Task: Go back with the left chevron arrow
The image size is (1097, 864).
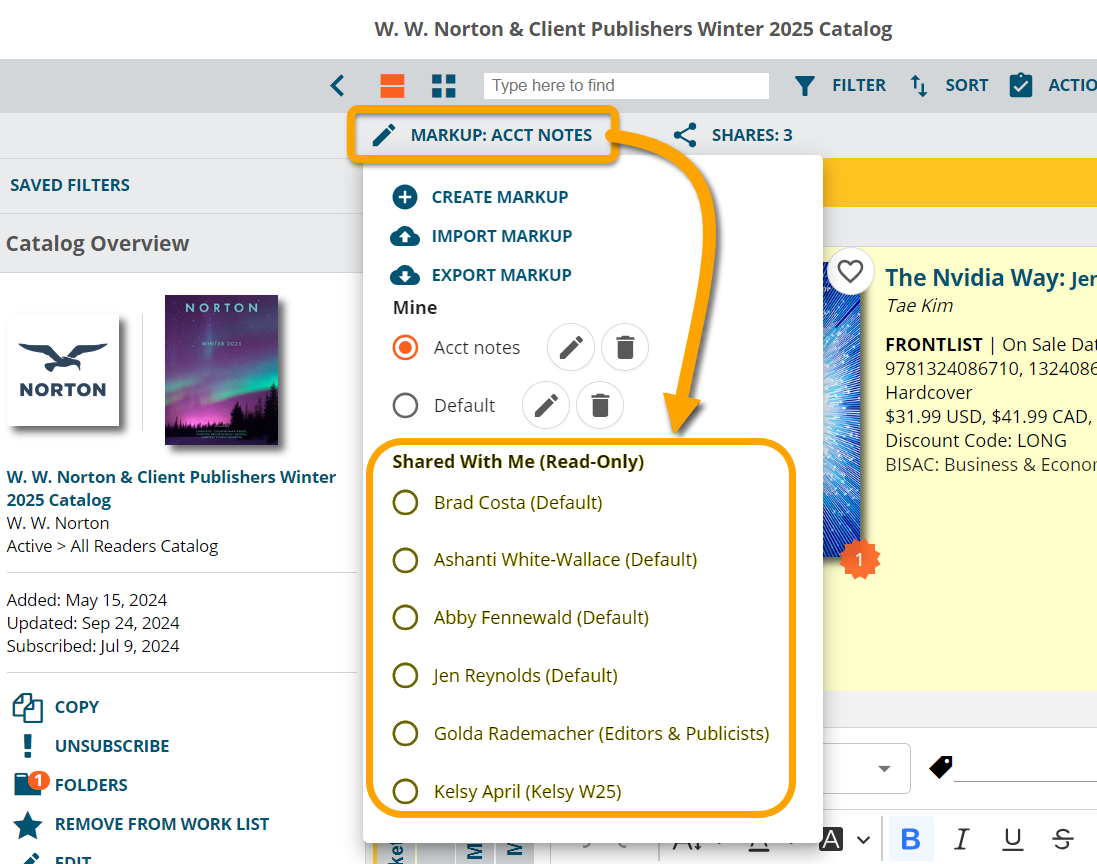Action: tap(337, 85)
